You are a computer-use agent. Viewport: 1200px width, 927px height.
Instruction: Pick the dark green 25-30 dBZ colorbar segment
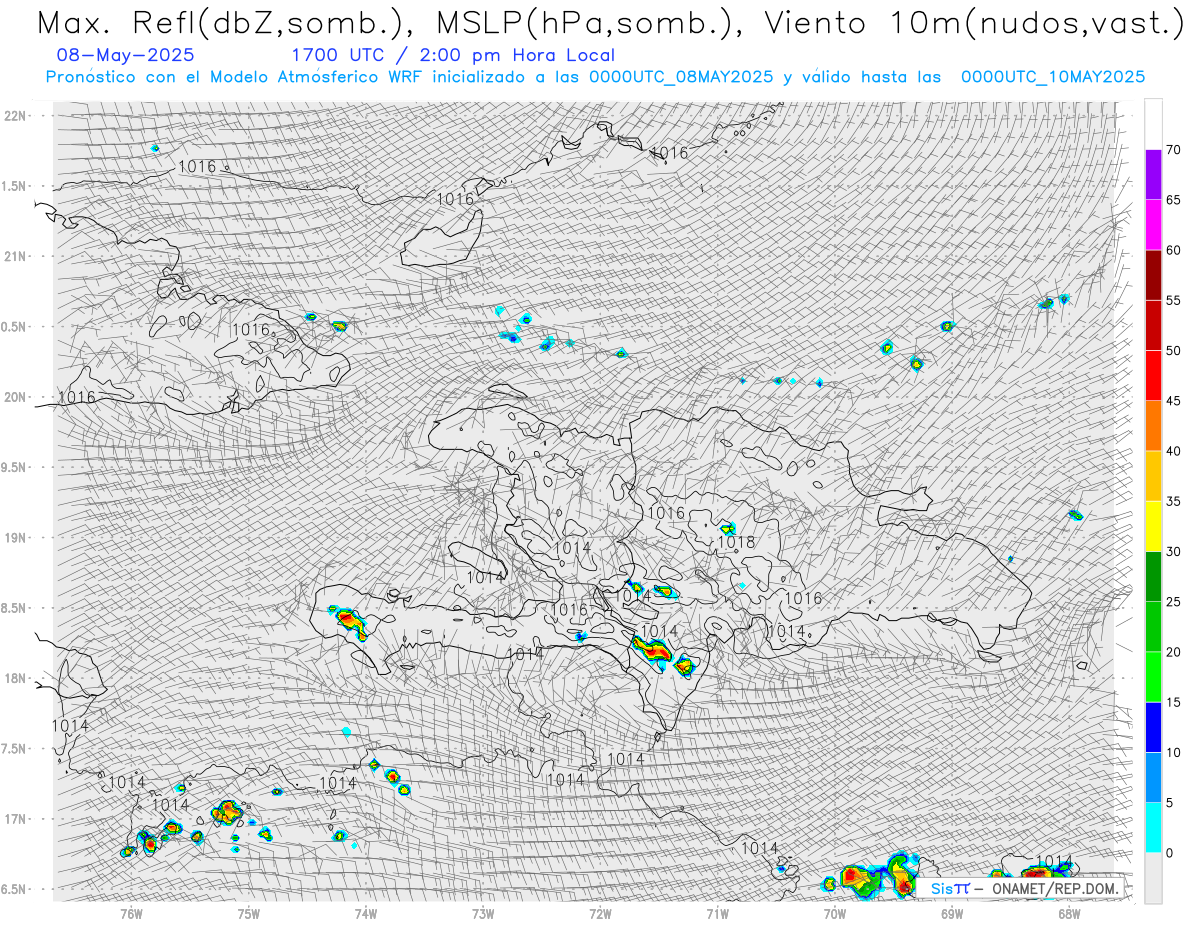(x=1153, y=576)
